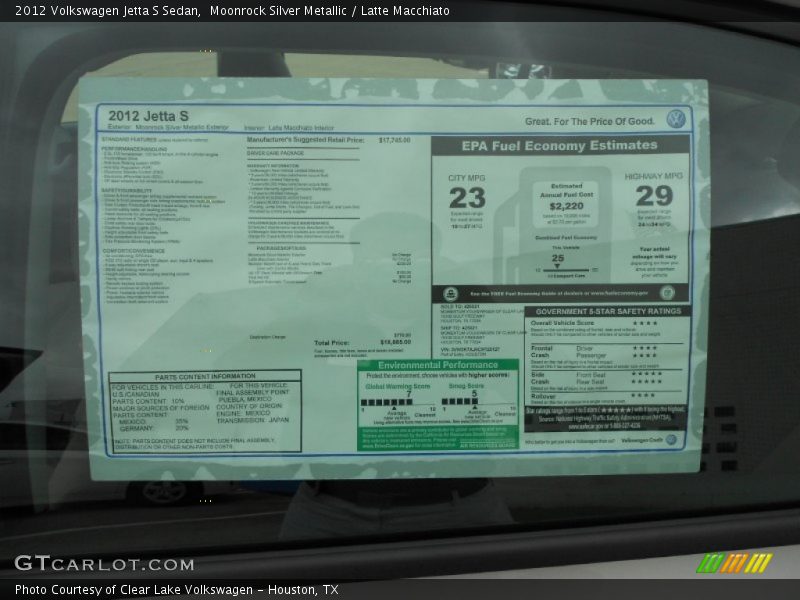
Task: Click the 'PERFORMANCE/HANDLING' section heading
Action: coord(134,148)
